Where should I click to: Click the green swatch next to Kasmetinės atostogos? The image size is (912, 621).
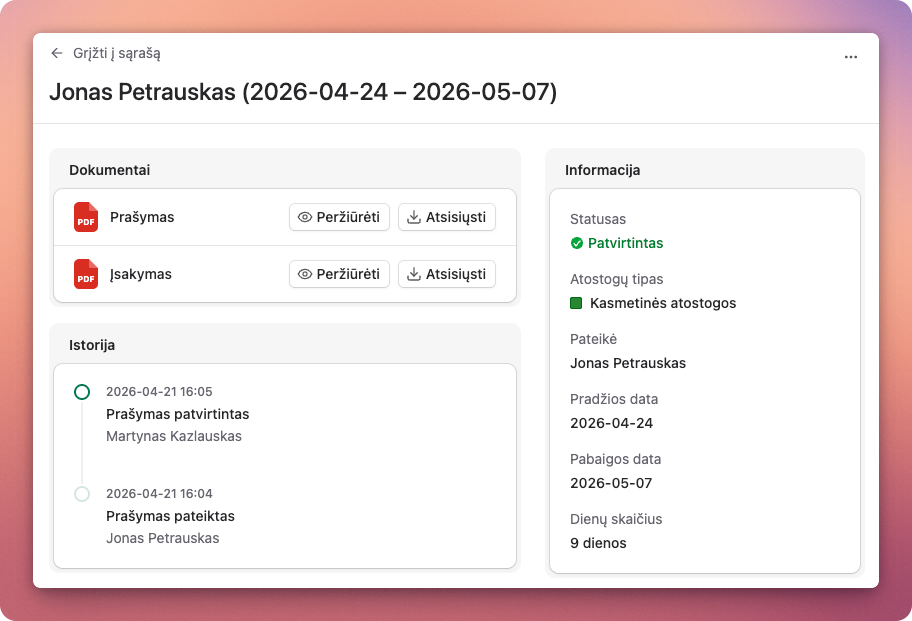[x=577, y=303]
